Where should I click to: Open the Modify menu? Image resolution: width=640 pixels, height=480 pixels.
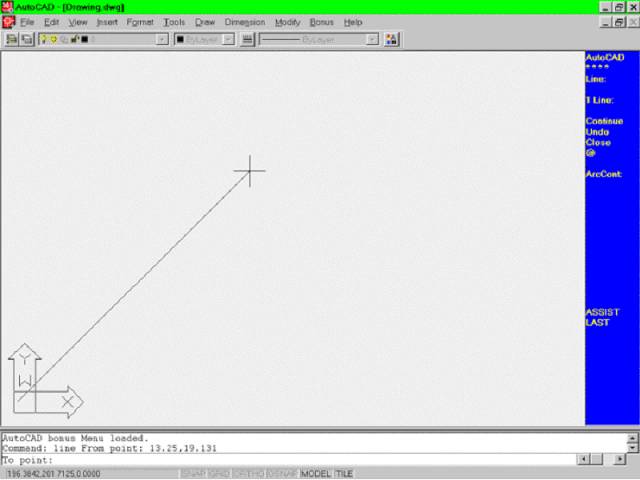click(287, 22)
